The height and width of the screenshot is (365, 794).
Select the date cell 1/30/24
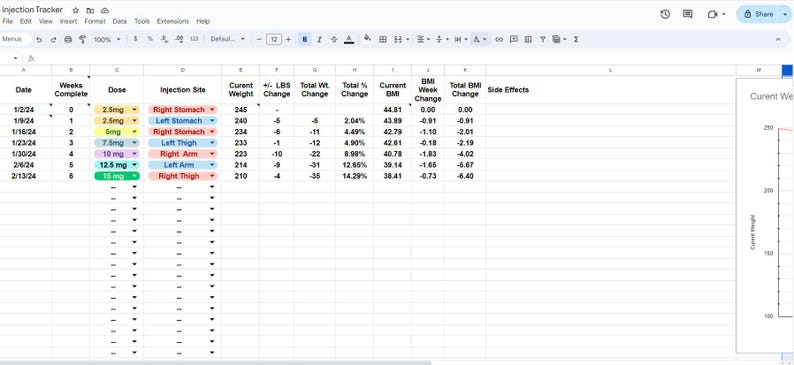click(x=24, y=154)
